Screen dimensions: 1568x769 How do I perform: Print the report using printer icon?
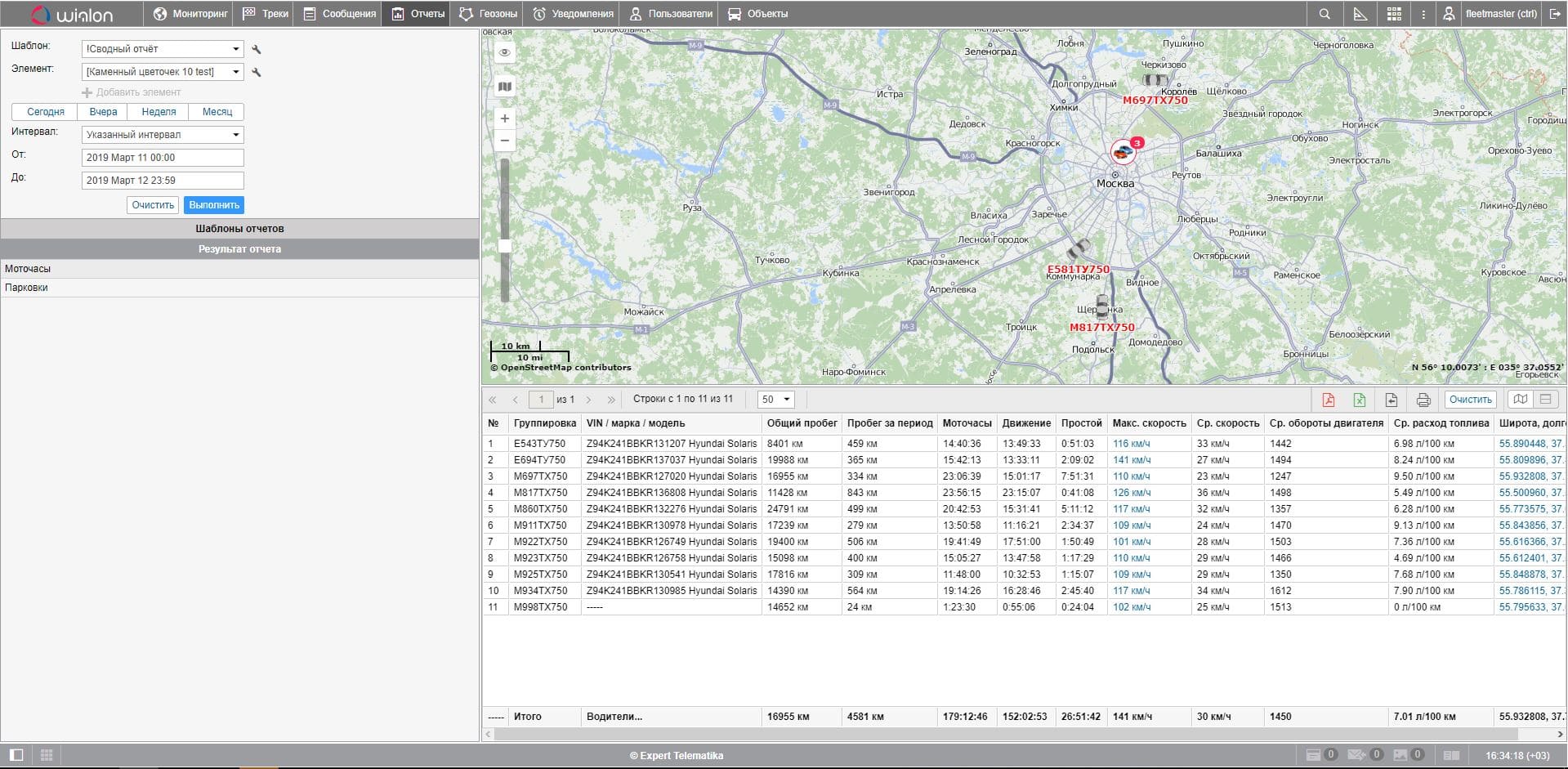coord(1423,400)
